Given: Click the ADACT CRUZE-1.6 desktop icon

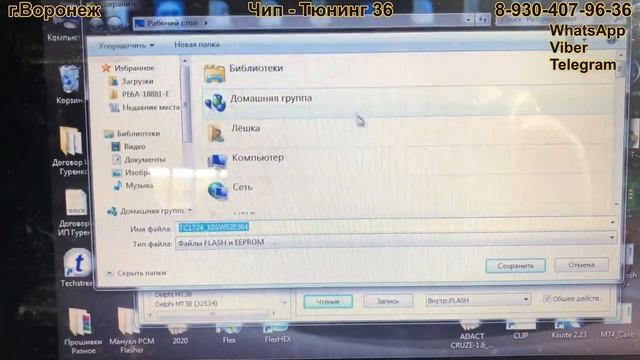Looking at the screenshot, I should click(472, 336).
